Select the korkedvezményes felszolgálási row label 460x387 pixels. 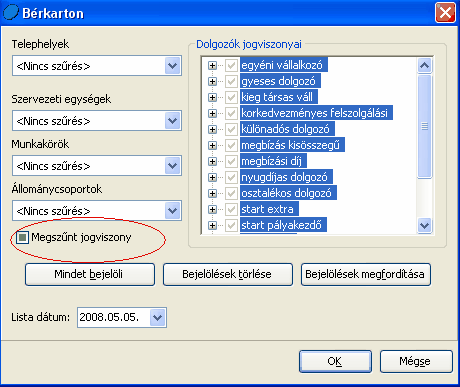[316, 113]
